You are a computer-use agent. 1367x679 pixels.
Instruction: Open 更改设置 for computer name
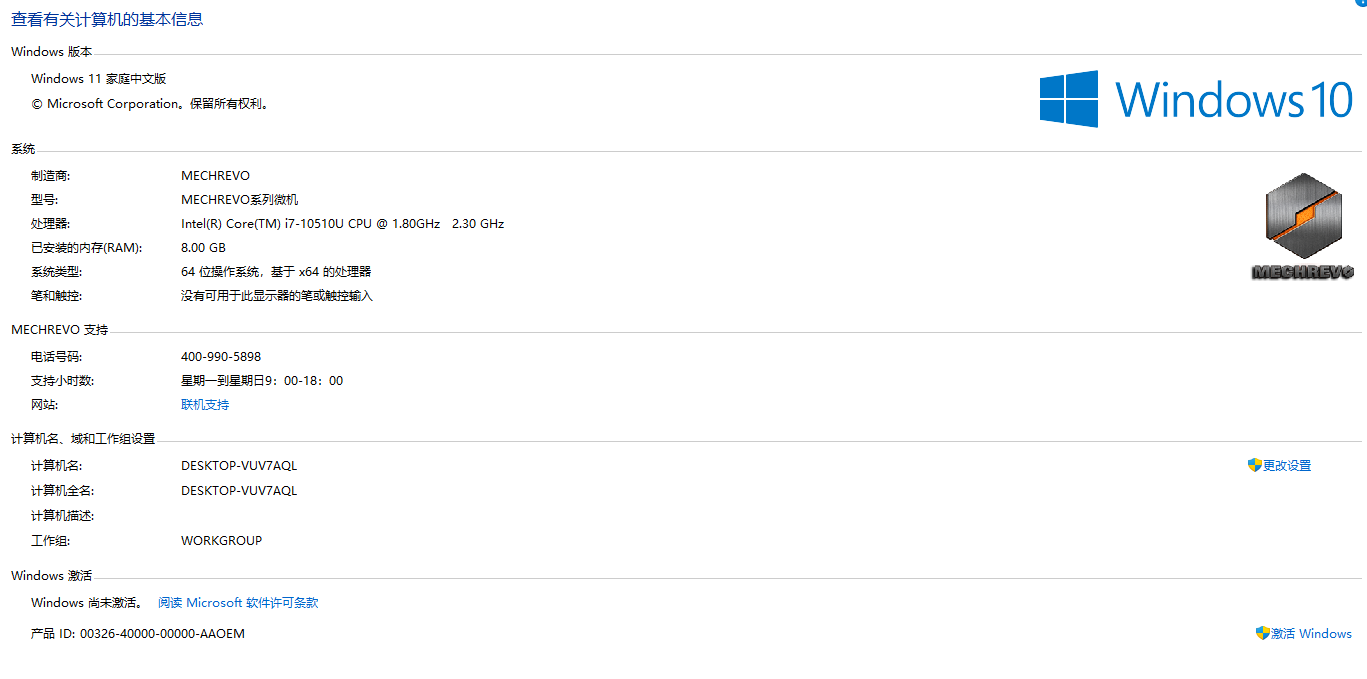(x=1287, y=466)
